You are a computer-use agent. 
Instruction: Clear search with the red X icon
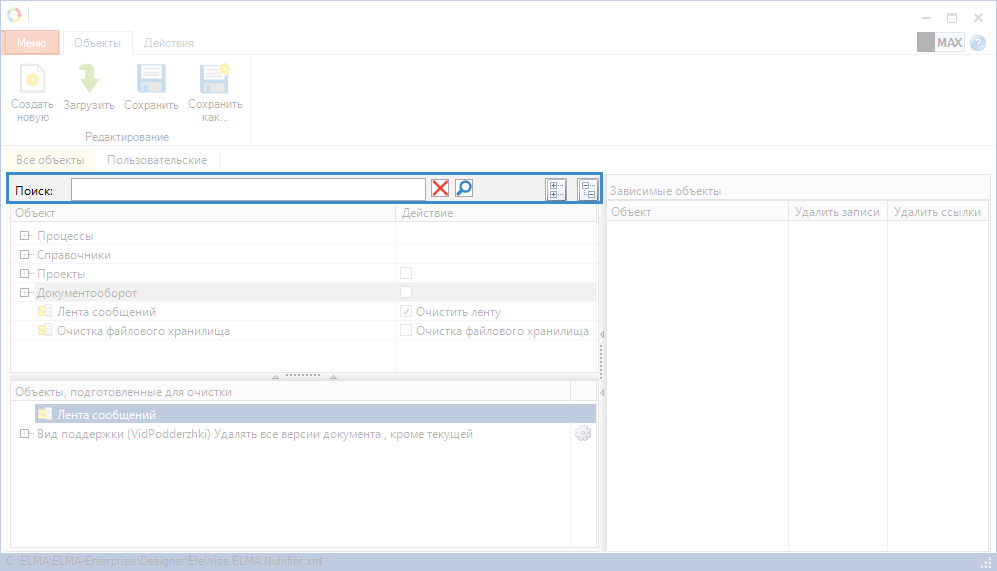(x=440, y=188)
